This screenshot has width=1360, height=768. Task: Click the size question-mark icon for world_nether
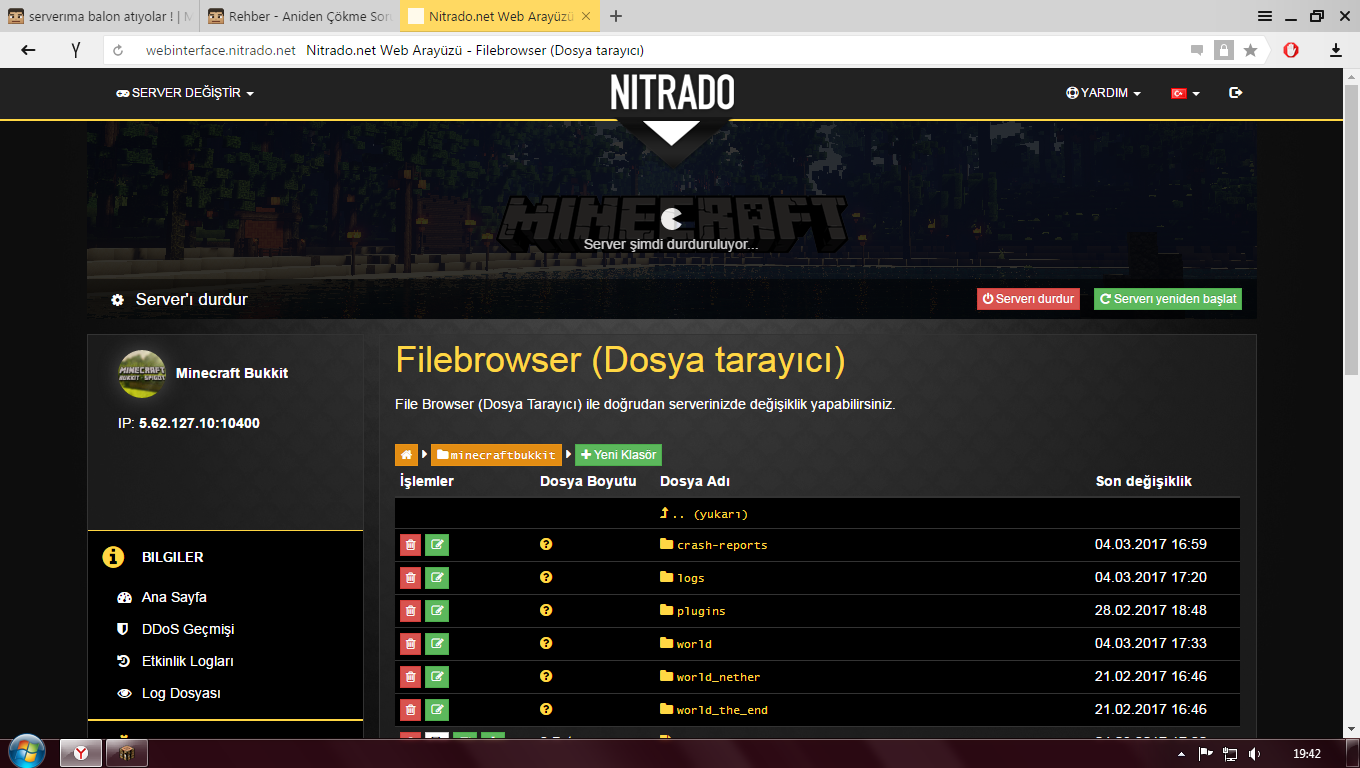546,676
